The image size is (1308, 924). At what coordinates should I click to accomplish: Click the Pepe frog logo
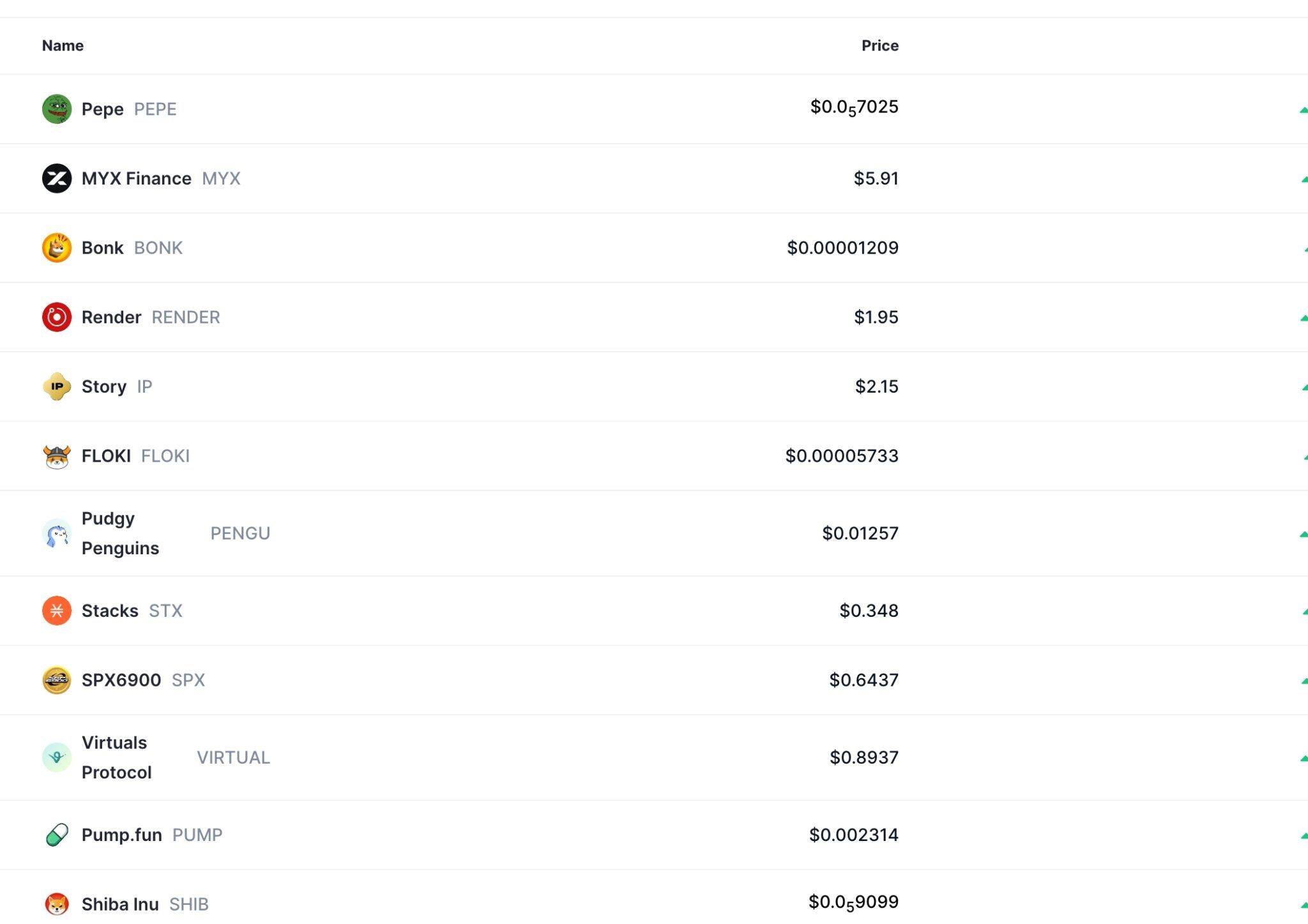pyautogui.click(x=57, y=109)
